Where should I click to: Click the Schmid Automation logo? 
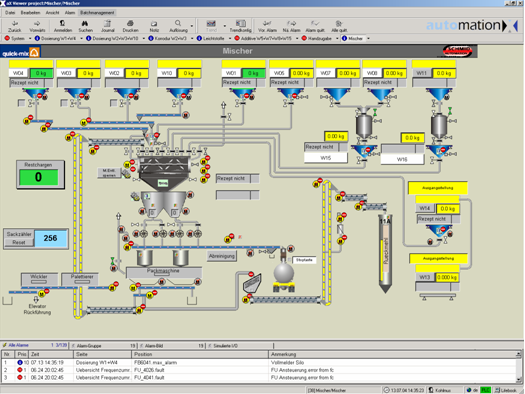457,51
